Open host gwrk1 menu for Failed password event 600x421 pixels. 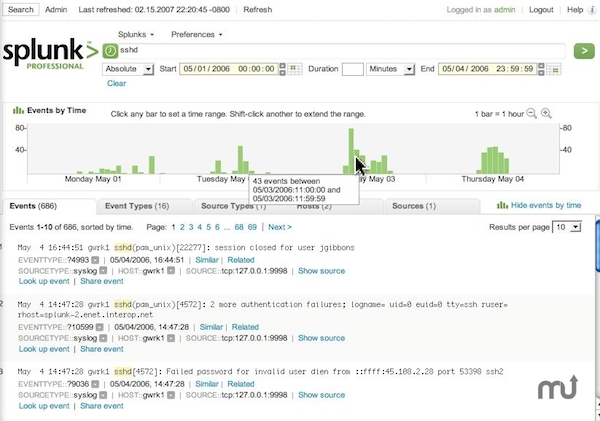tap(171, 395)
